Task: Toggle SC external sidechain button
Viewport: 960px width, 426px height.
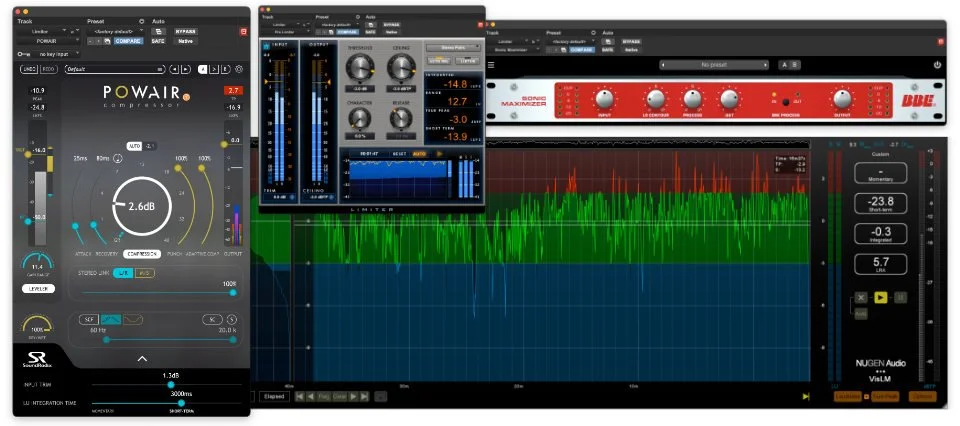Action: [214, 319]
